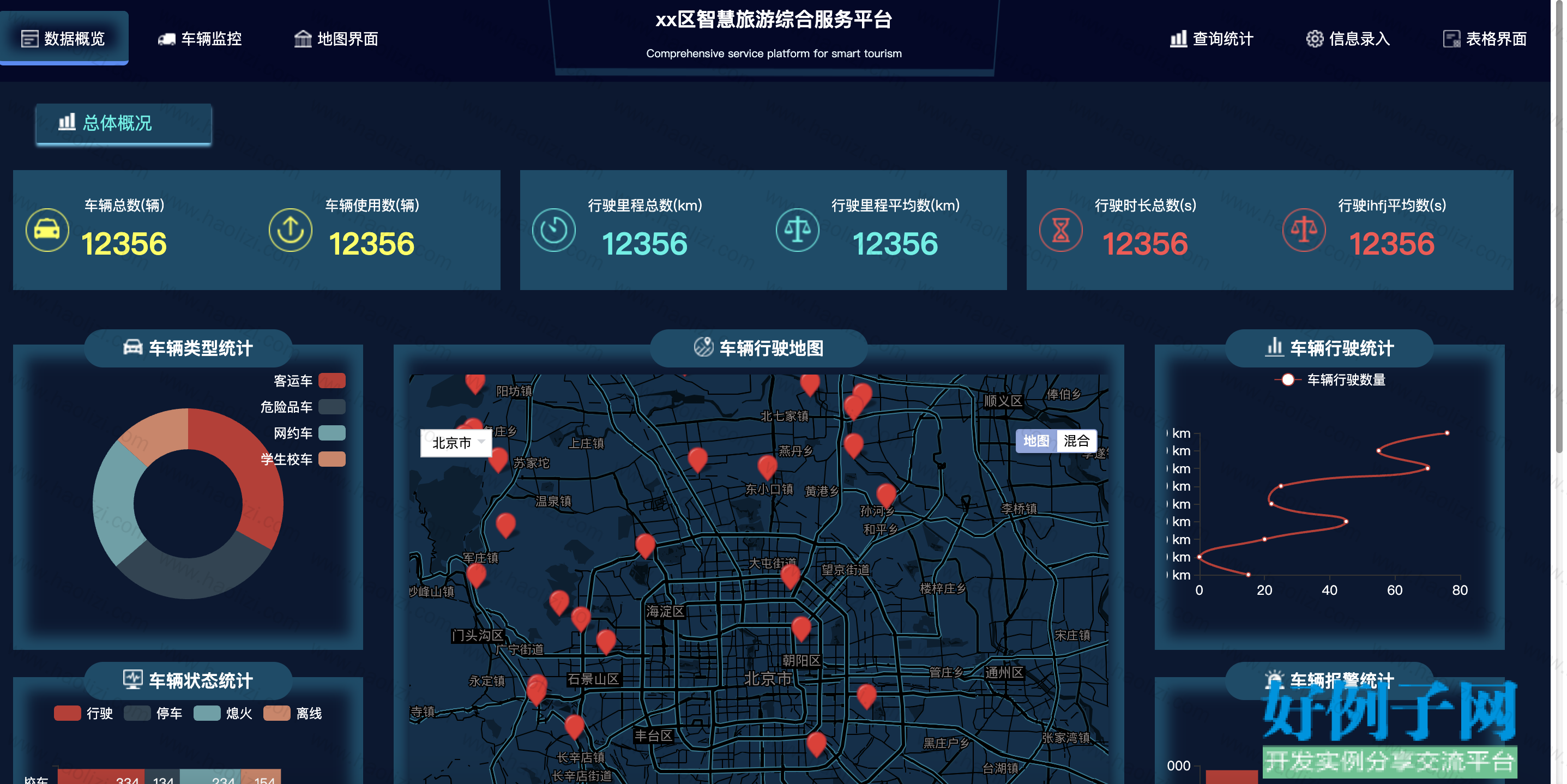Click the teal 网约车 donut segment
The image size is (1567, 784).
(117, 505)
